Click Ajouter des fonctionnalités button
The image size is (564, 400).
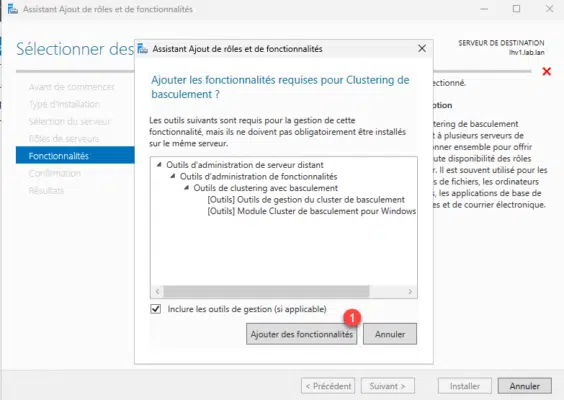(301, 334)
